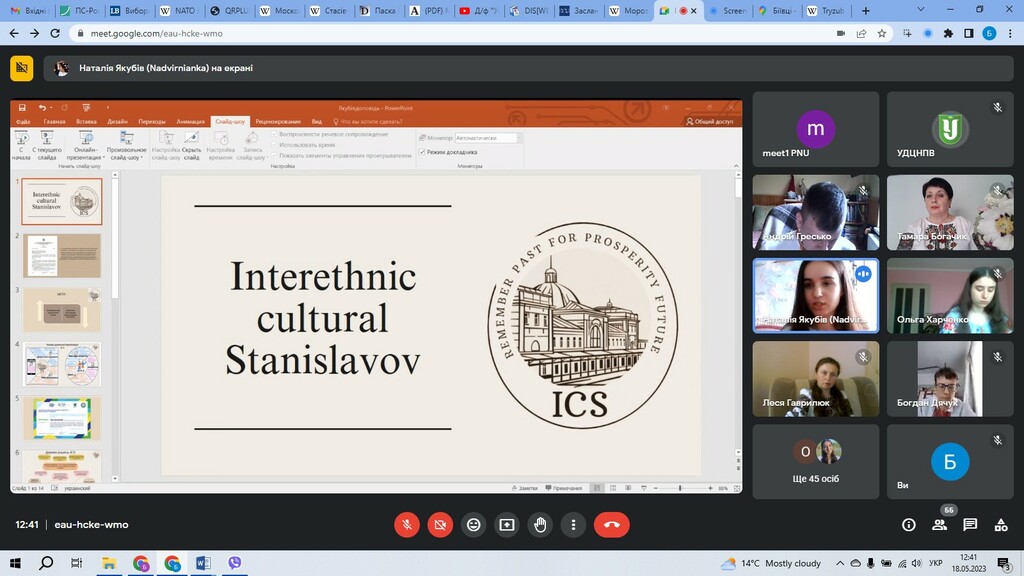The image size is (1024, 576).
Task: Open the emoji reactions button
Action: click(x=473, y=524)
